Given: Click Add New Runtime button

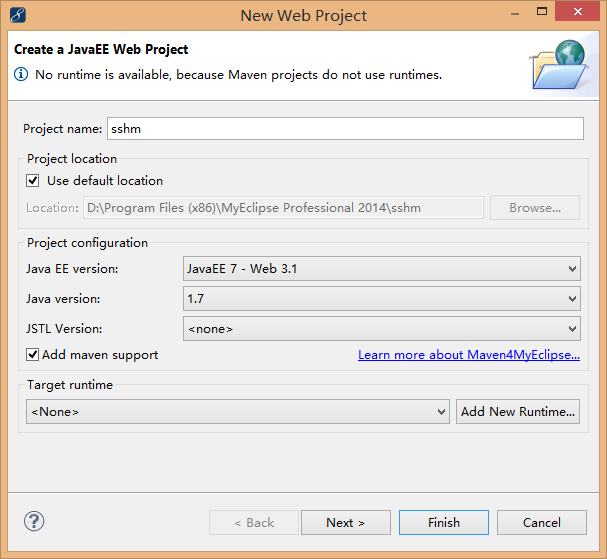Looking at the screenshot, I should (x=518, y=412).
